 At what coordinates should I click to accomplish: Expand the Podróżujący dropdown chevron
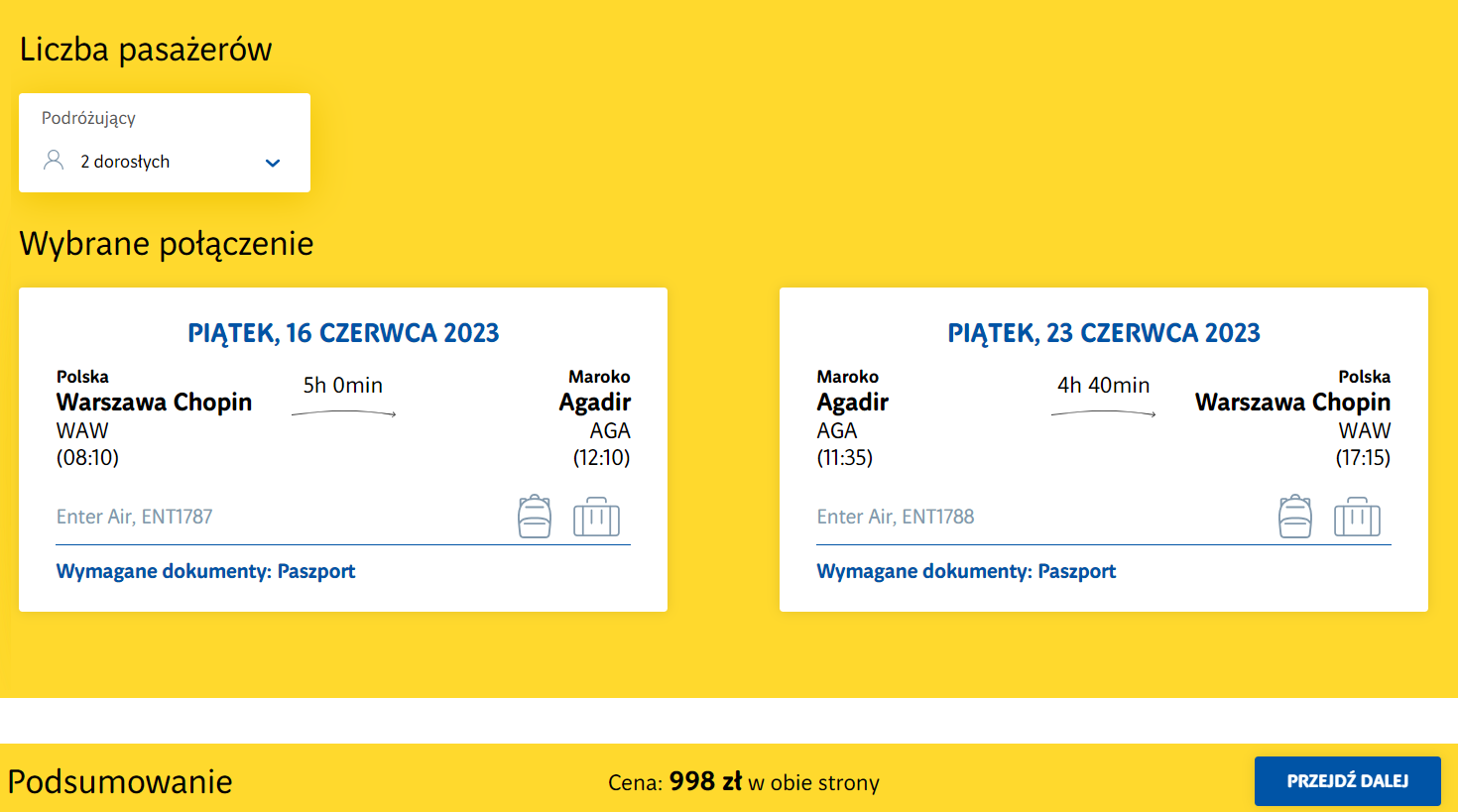(x=273, y=163)
